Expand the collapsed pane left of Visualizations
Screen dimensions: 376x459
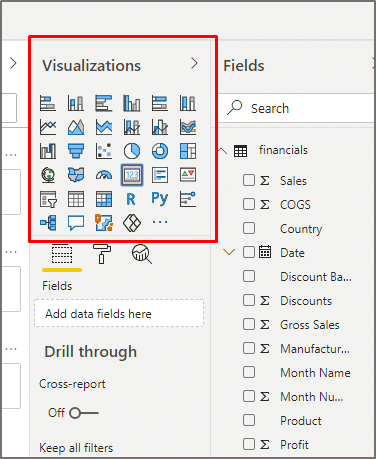13,63
